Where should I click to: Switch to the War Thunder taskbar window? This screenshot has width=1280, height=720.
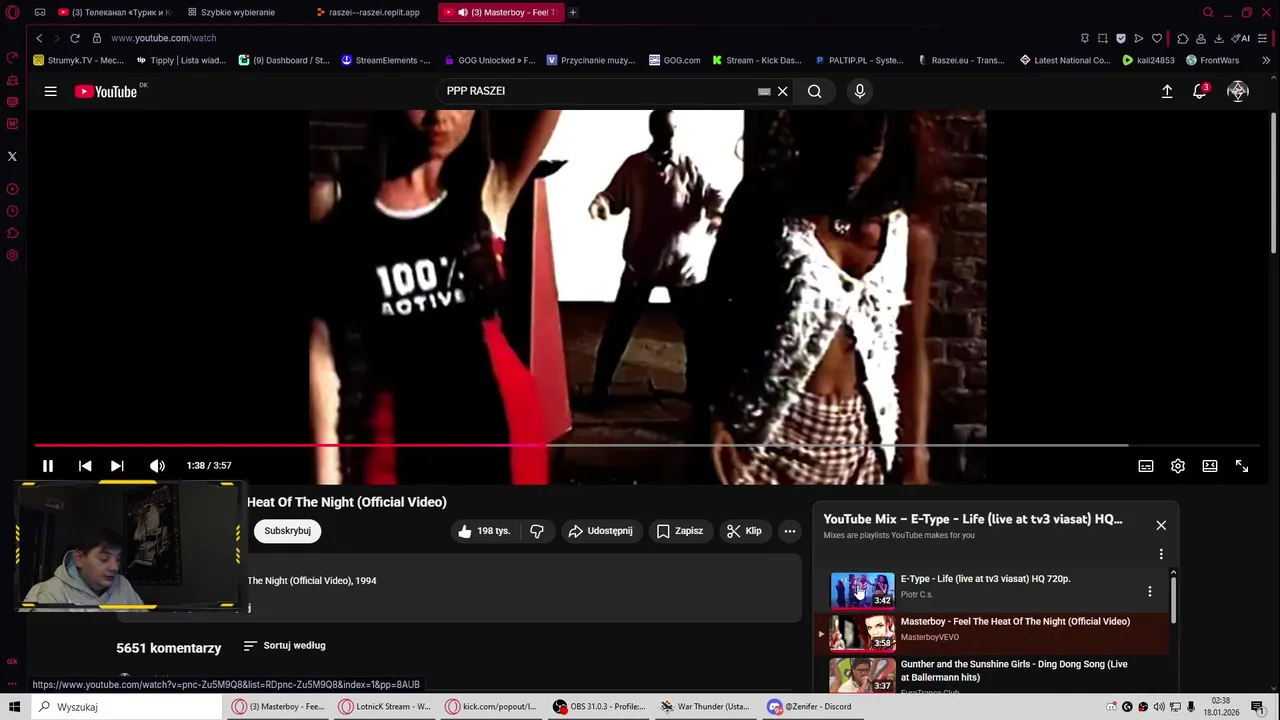(x=706, y=707)
